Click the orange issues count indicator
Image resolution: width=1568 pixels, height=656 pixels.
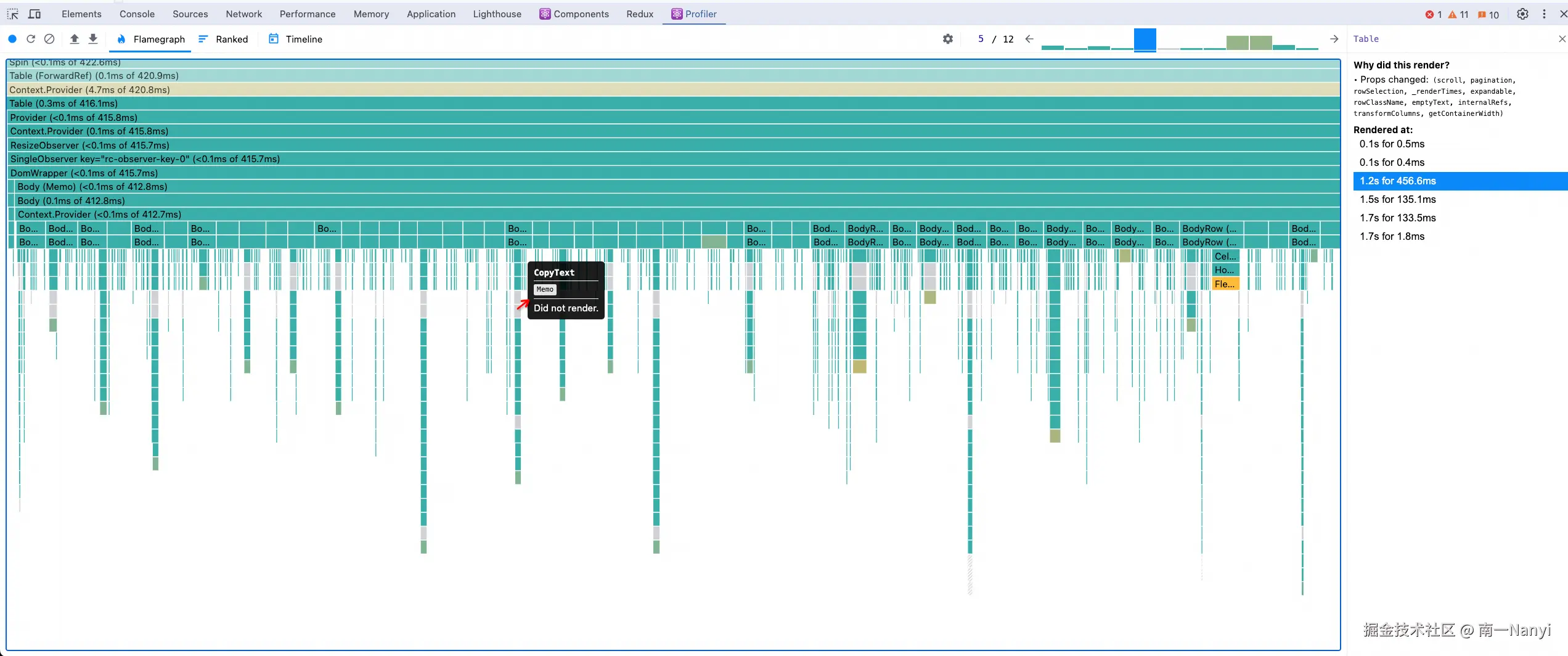coord(1488,15)
